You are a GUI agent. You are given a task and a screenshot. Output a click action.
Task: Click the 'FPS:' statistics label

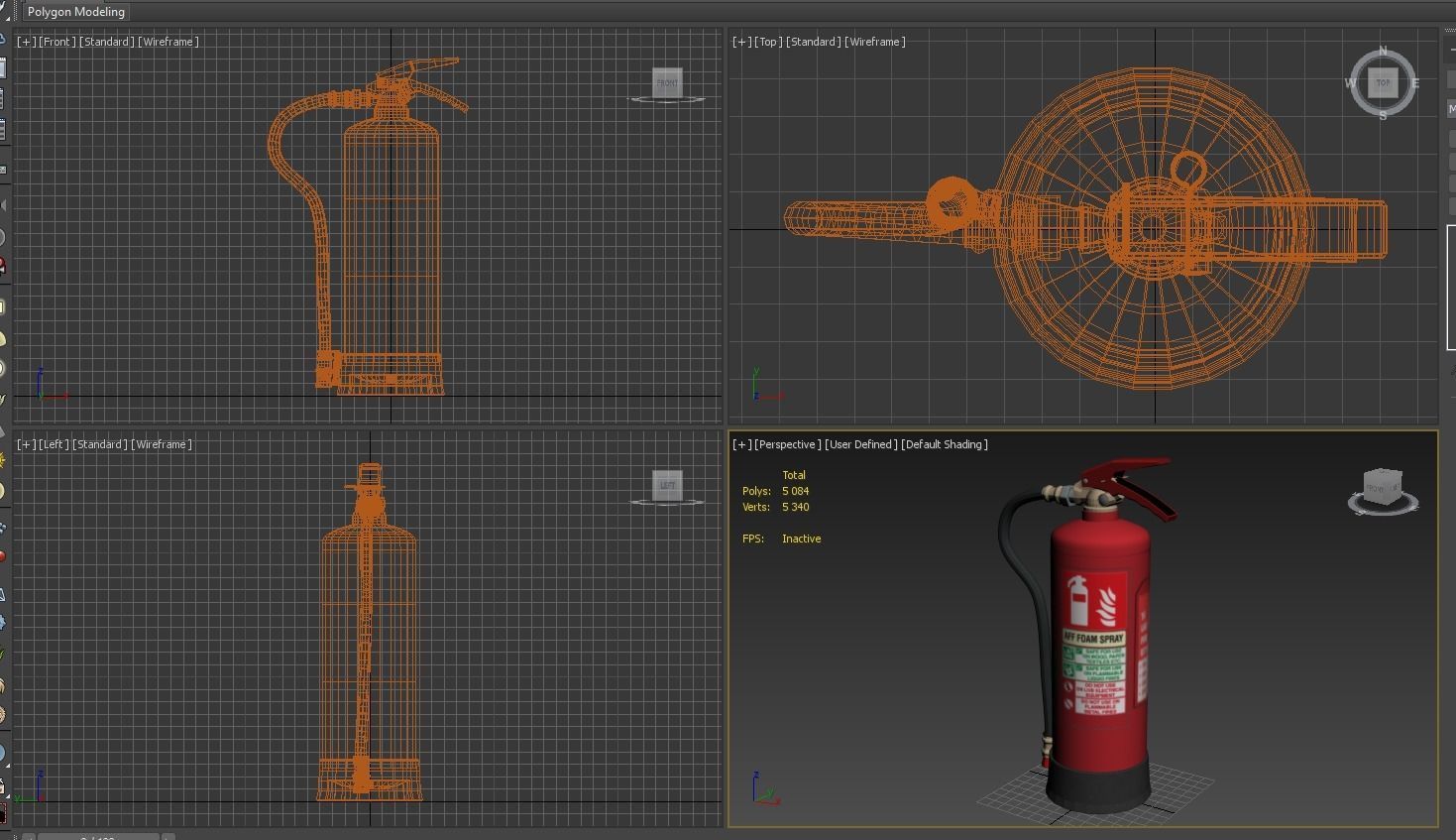(x=753, y=539)
